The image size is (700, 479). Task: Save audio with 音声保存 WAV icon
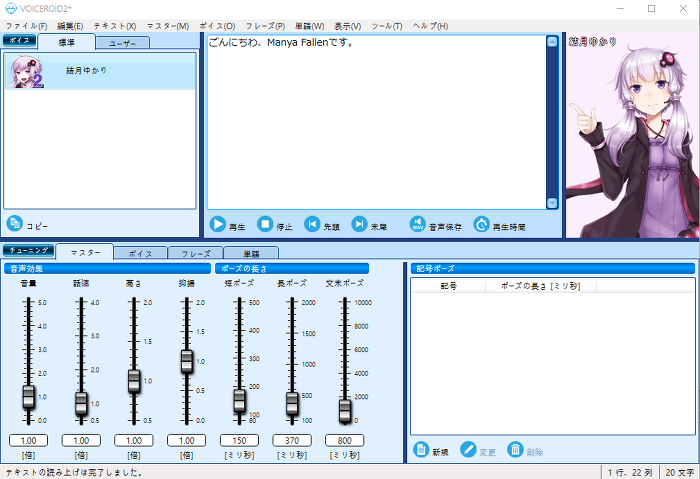pyautogui.click(x=418, y=224)
